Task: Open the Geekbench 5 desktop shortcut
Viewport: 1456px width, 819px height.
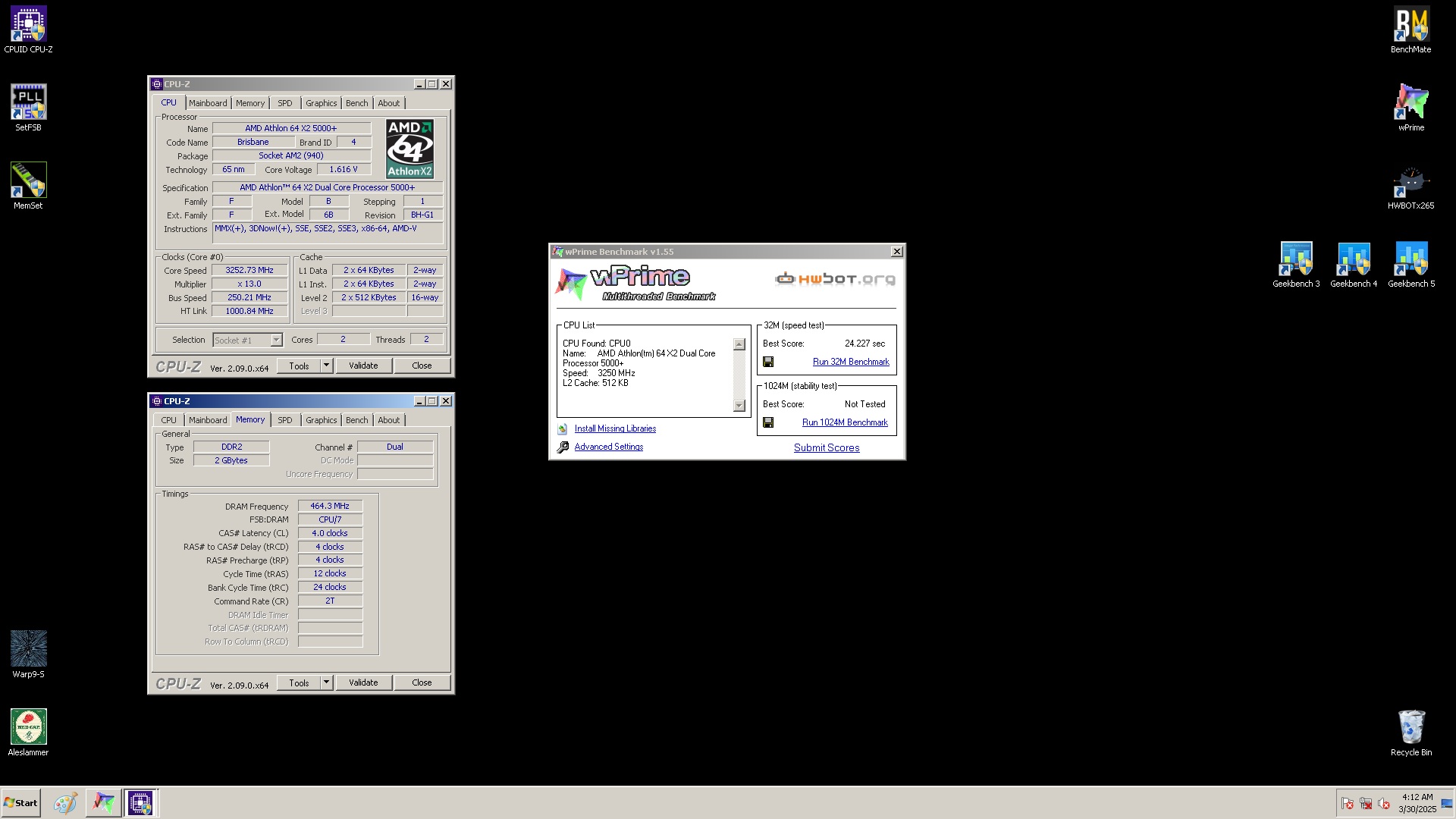Action: pyautogui.click(x=1410, y=264)
